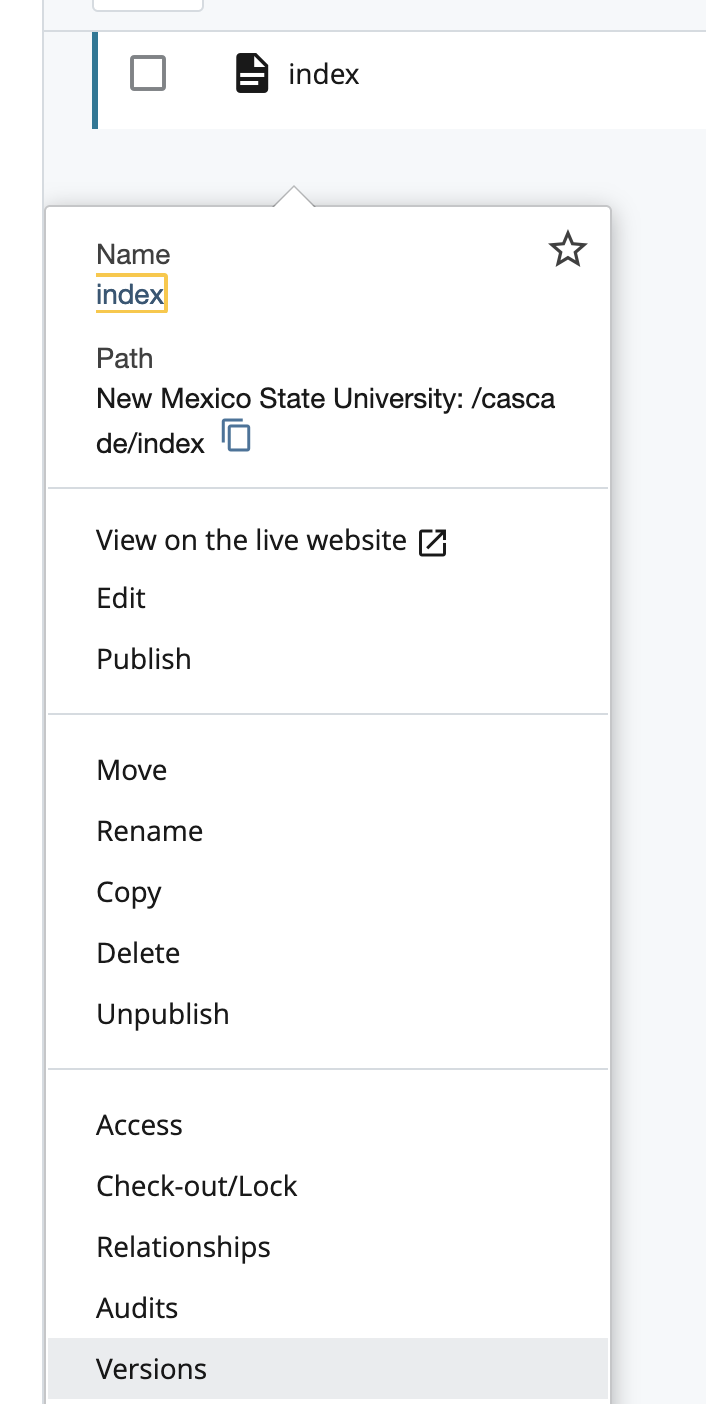Click the star favorite icon
This screenshot has width=706, height=1404.
(568, 249)
